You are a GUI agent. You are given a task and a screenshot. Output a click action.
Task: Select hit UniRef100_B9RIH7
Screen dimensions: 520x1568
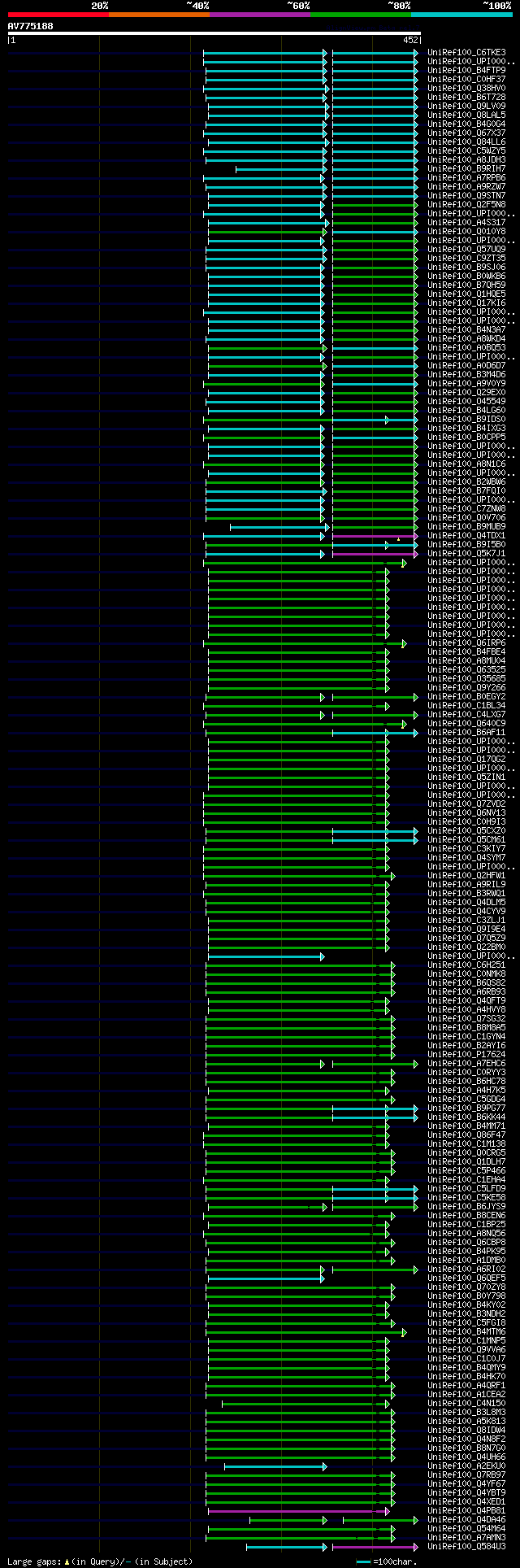pyautogui.click(x=466, y=169)
